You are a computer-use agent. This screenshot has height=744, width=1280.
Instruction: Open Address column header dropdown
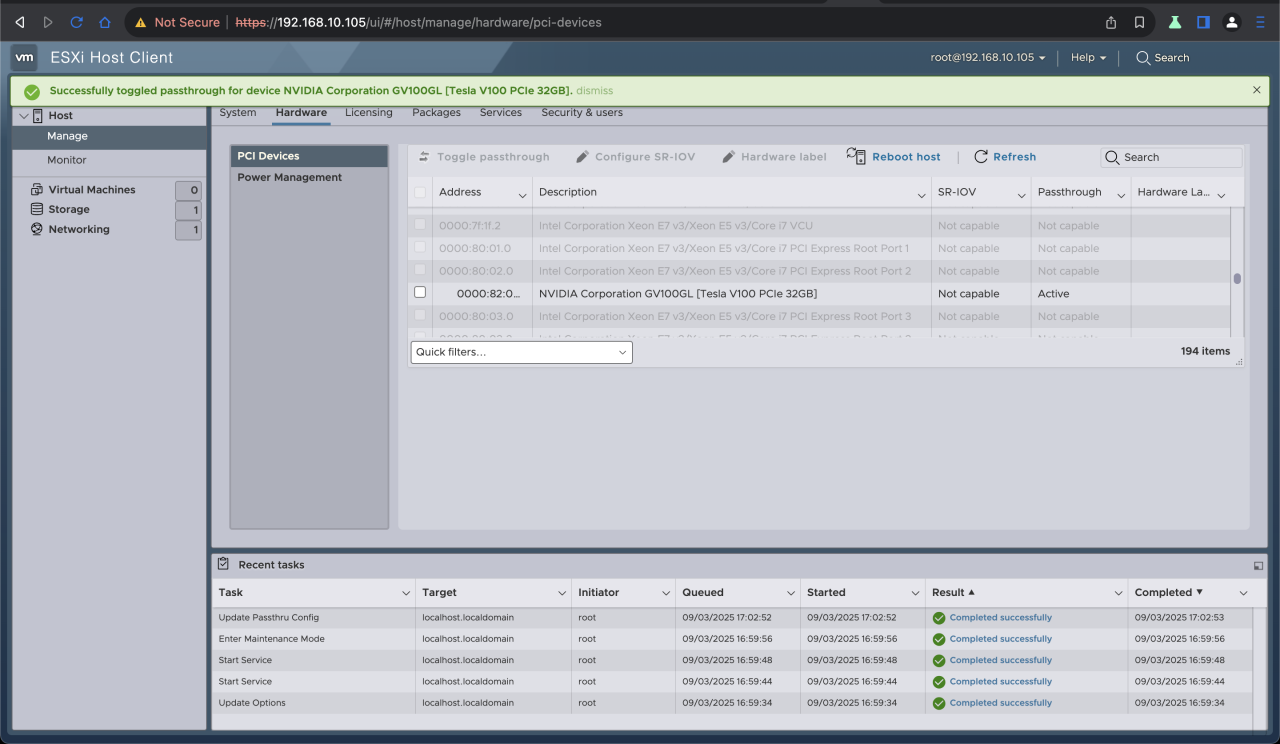522,194
